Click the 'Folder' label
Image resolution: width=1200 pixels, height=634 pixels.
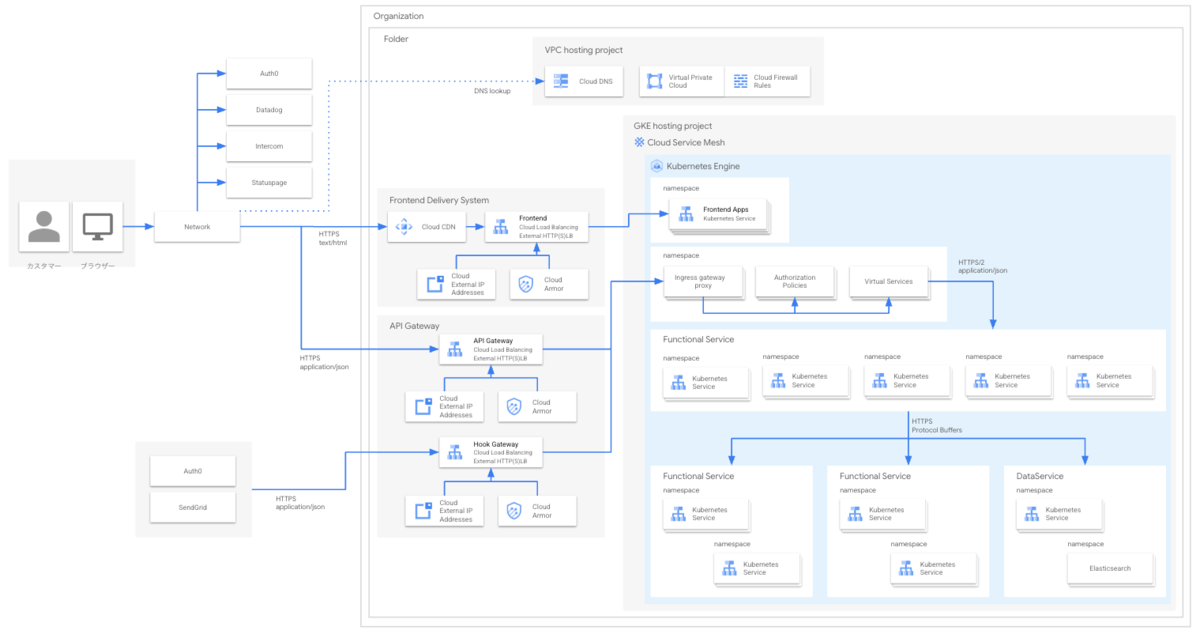pos(396,39)
